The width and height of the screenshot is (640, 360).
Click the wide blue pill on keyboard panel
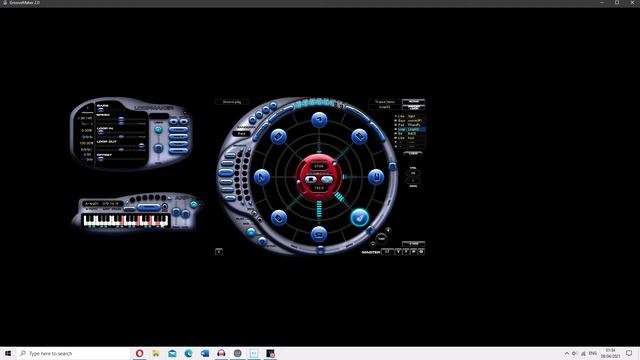click(148, 207)
